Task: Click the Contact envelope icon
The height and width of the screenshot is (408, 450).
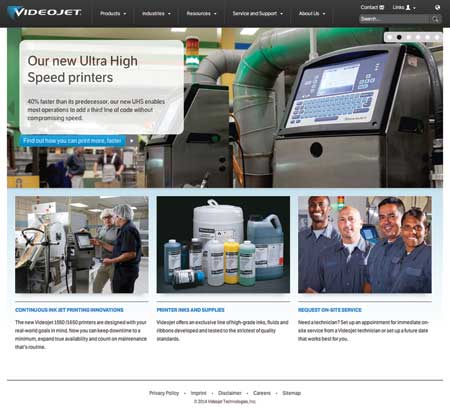Action: (382, 7)
